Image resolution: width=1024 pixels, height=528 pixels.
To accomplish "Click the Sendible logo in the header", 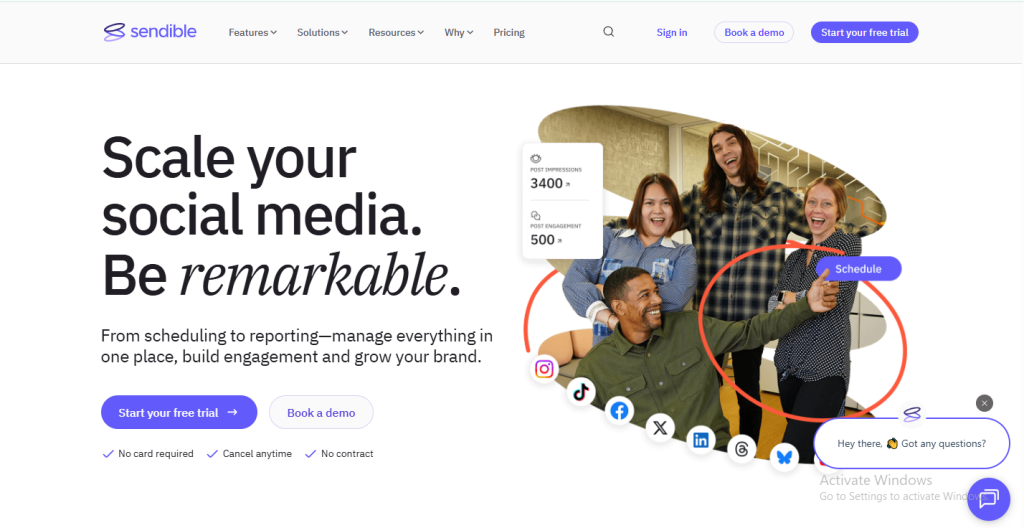I will 150,32.
